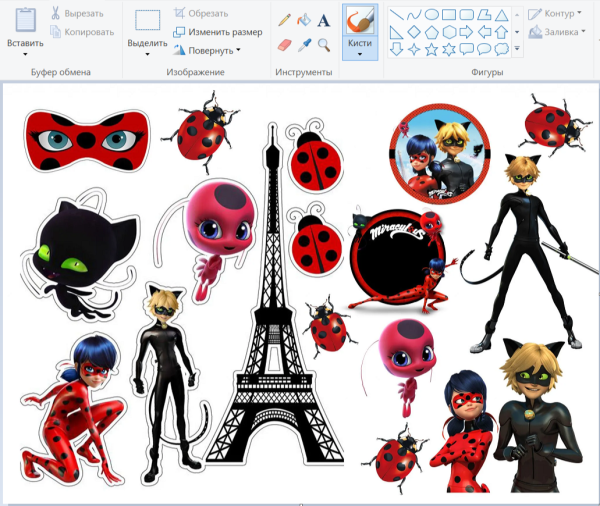The image size is (600, 506).
Task: Pick the Color picker eyedropper tool
Action: tap(304, 45)
